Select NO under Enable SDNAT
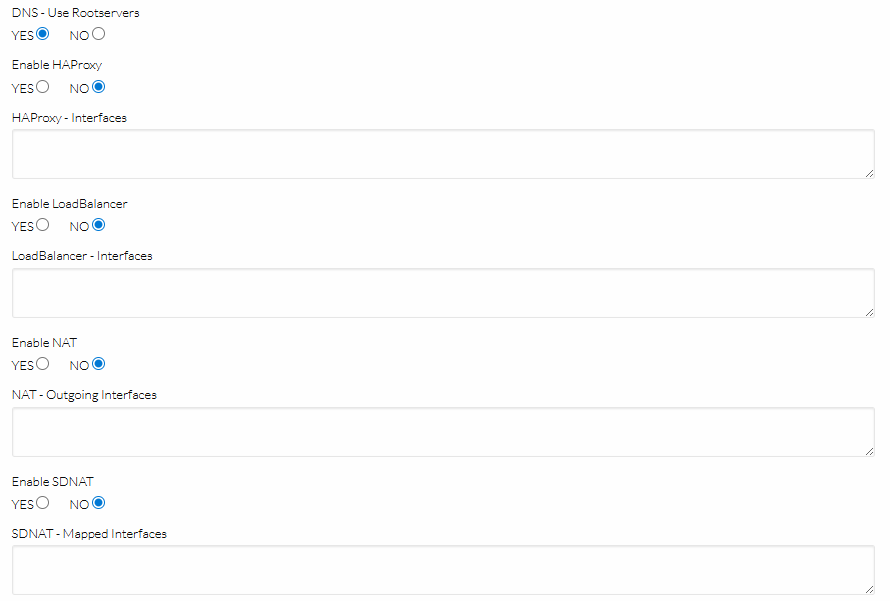890x601 pixels. click(98, 503)
